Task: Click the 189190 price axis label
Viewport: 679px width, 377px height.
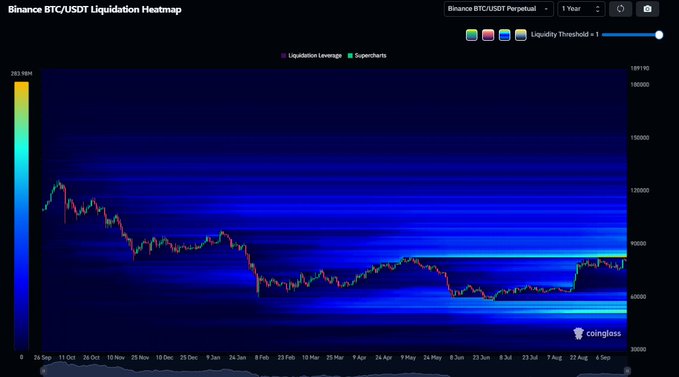Action: [x=640, y=68]
